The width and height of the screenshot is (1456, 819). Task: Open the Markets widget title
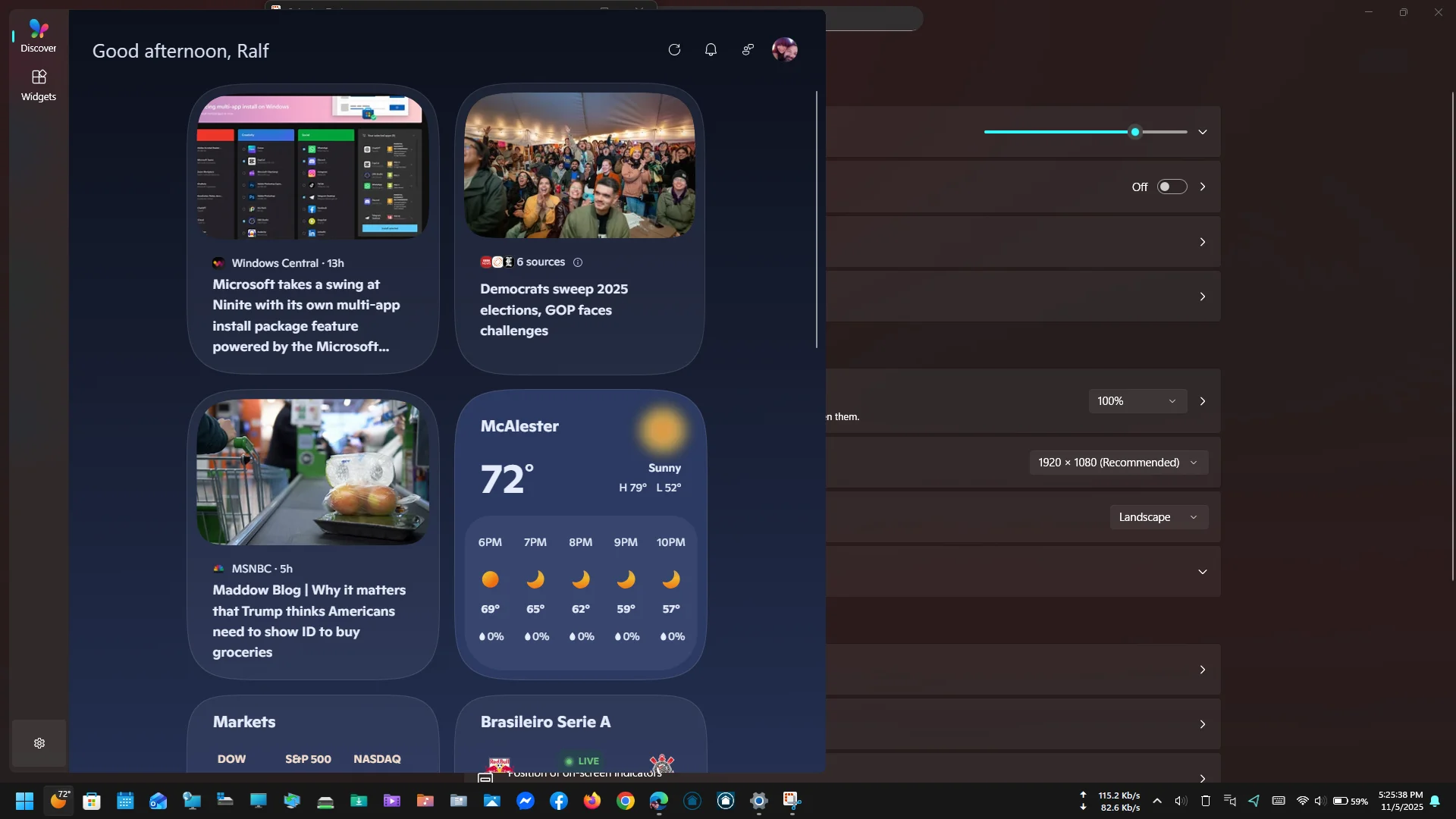tap(244, 722)
